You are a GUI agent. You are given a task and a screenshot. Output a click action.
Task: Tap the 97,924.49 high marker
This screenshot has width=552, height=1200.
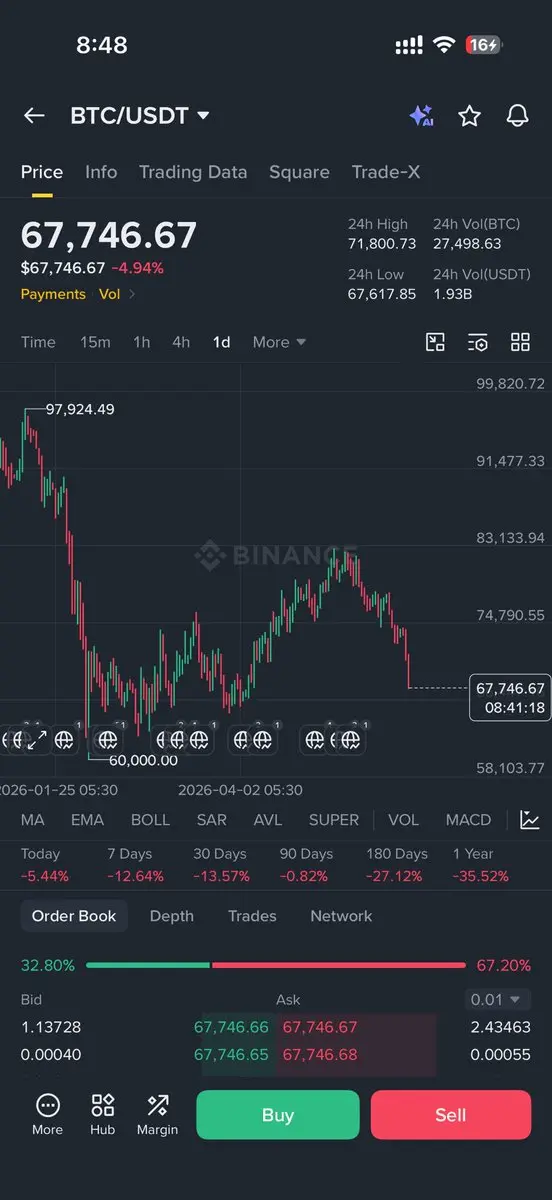pyautogui.click(x=80, y=409)
